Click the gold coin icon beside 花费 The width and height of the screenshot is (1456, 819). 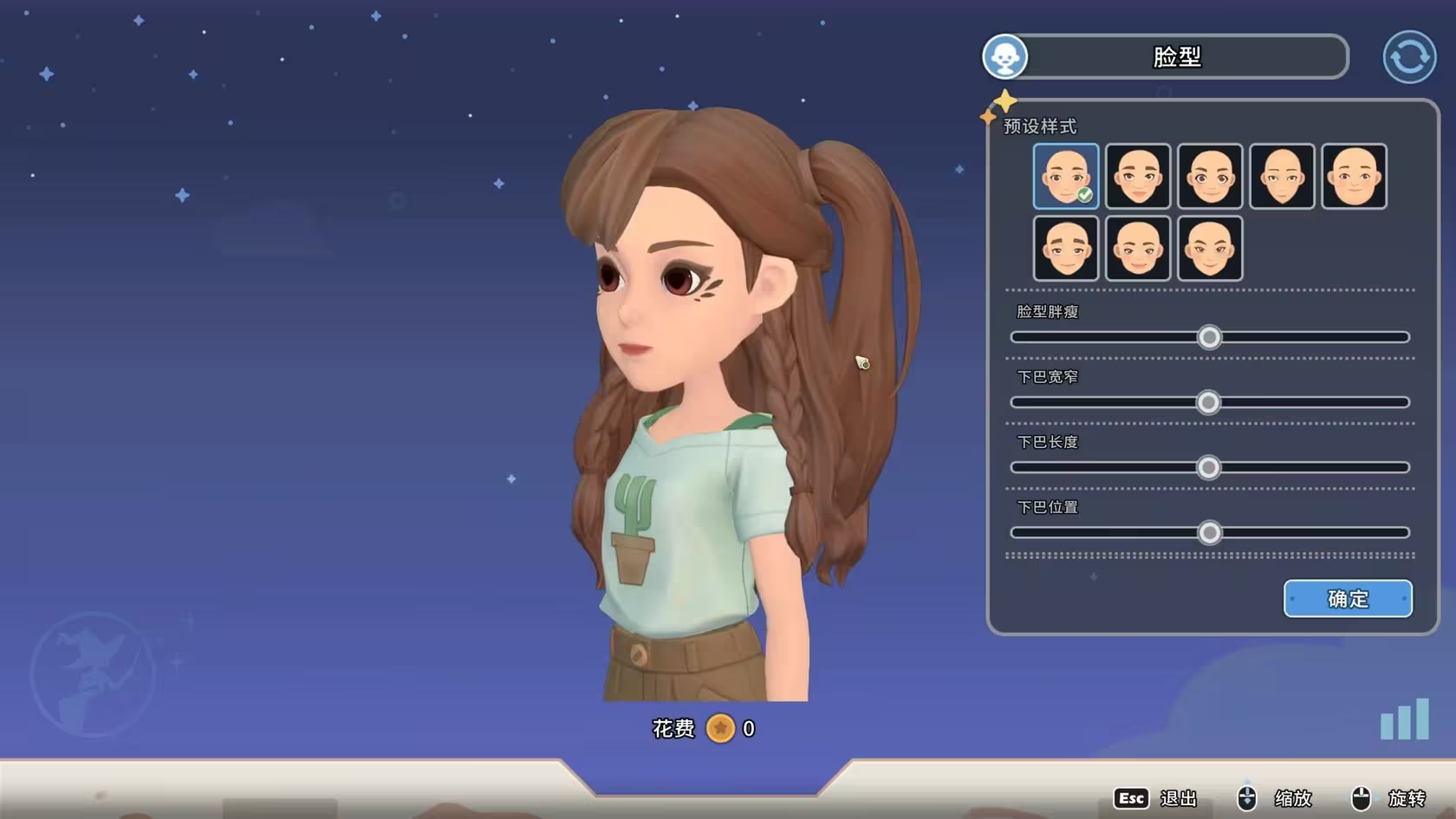click(x=720, y=728)
